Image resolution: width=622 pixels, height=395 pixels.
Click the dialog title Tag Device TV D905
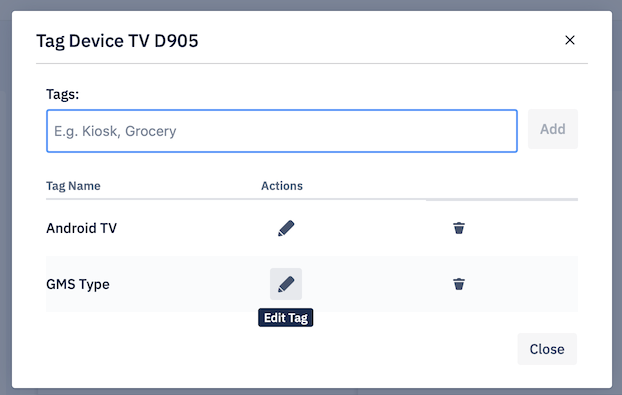point(117,41)
